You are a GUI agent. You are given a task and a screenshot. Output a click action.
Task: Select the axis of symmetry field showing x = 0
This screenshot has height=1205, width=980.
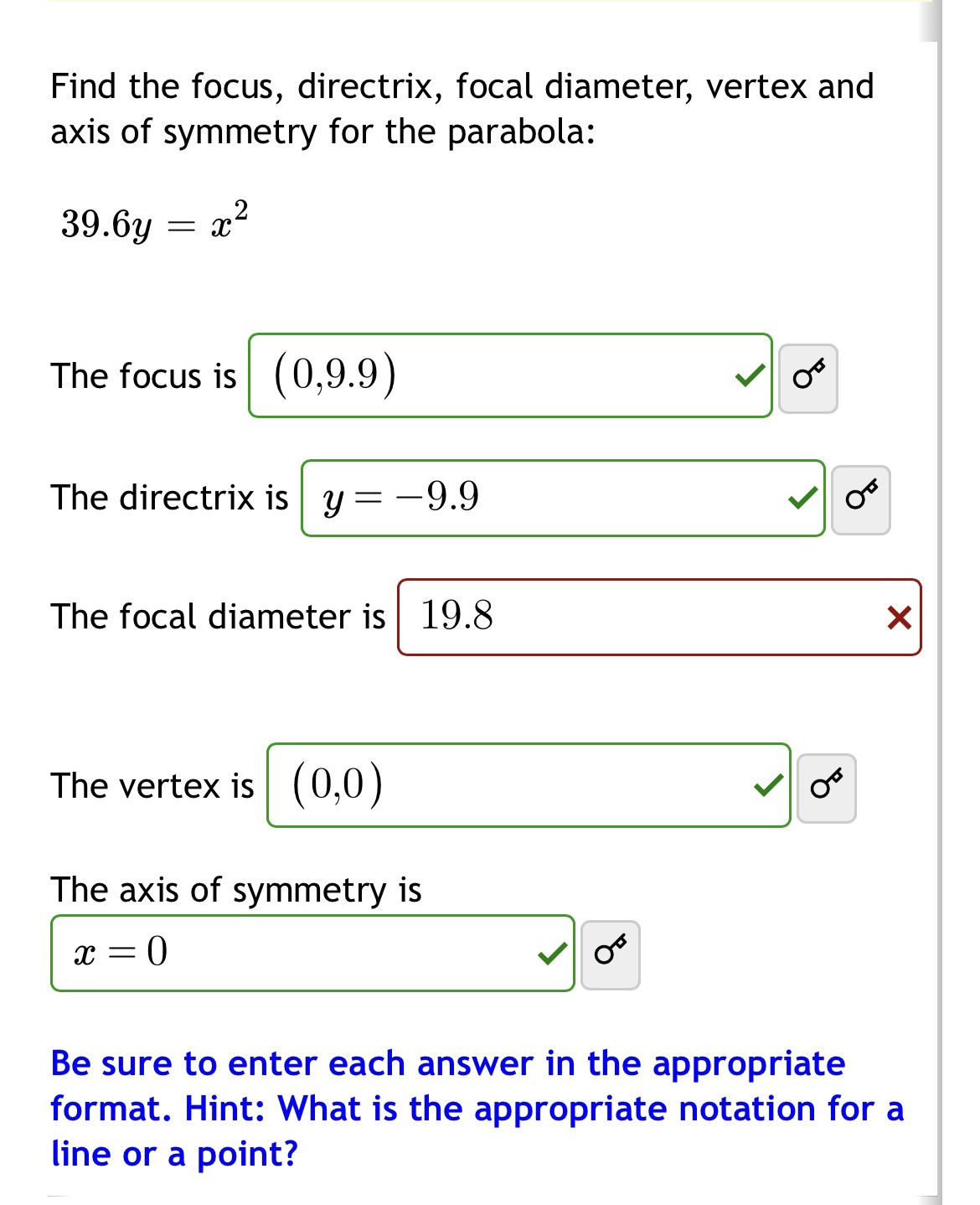pos(312,951)
